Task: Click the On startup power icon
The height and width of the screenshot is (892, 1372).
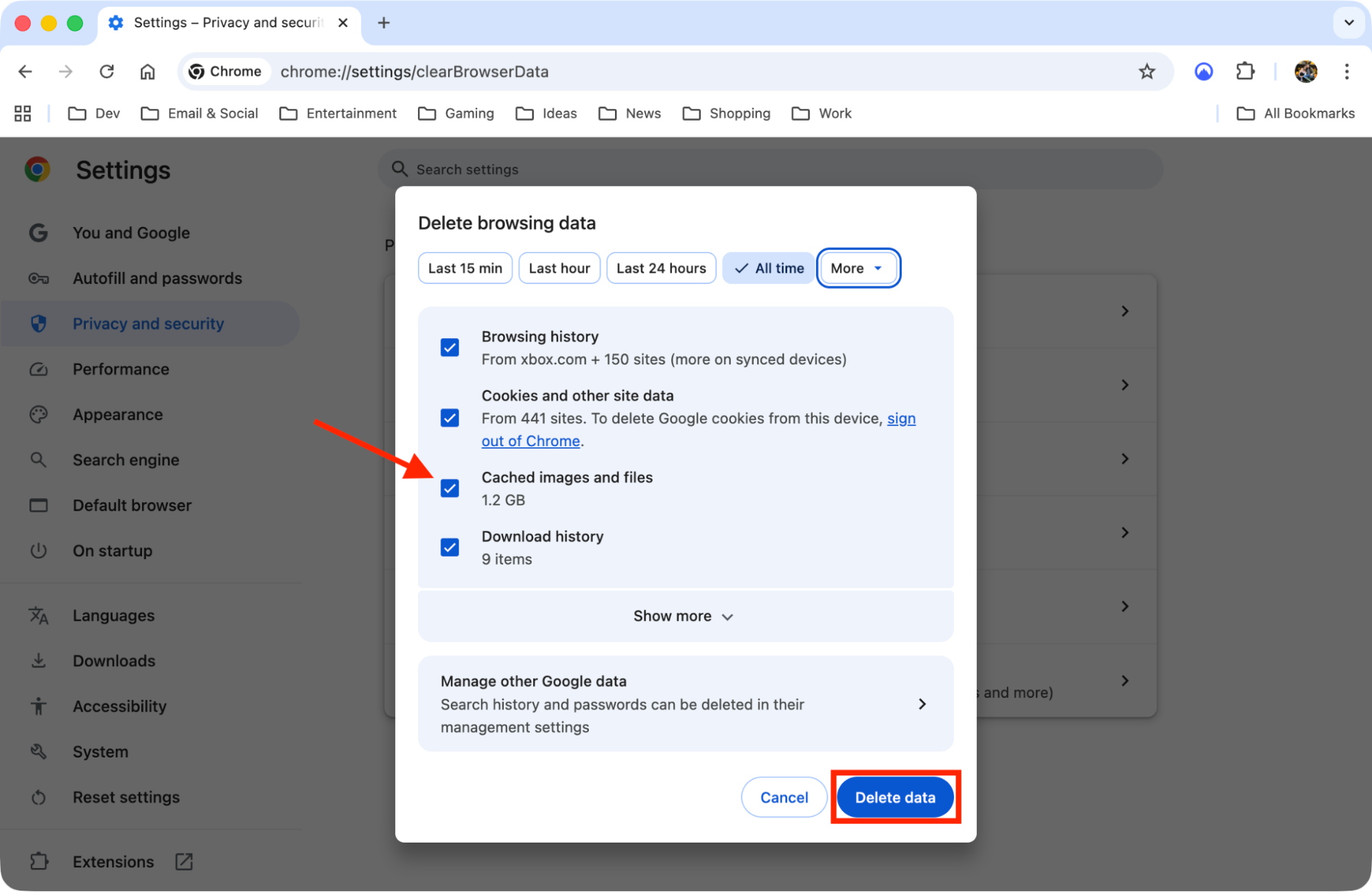Action: tap(39, 550)
